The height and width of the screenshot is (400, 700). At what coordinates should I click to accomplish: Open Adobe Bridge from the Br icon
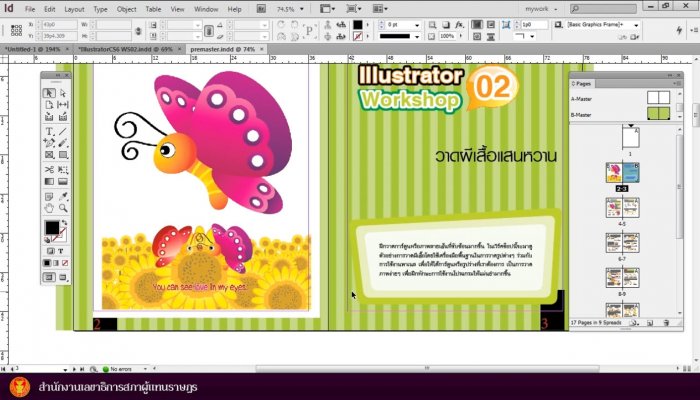[261, 8]
